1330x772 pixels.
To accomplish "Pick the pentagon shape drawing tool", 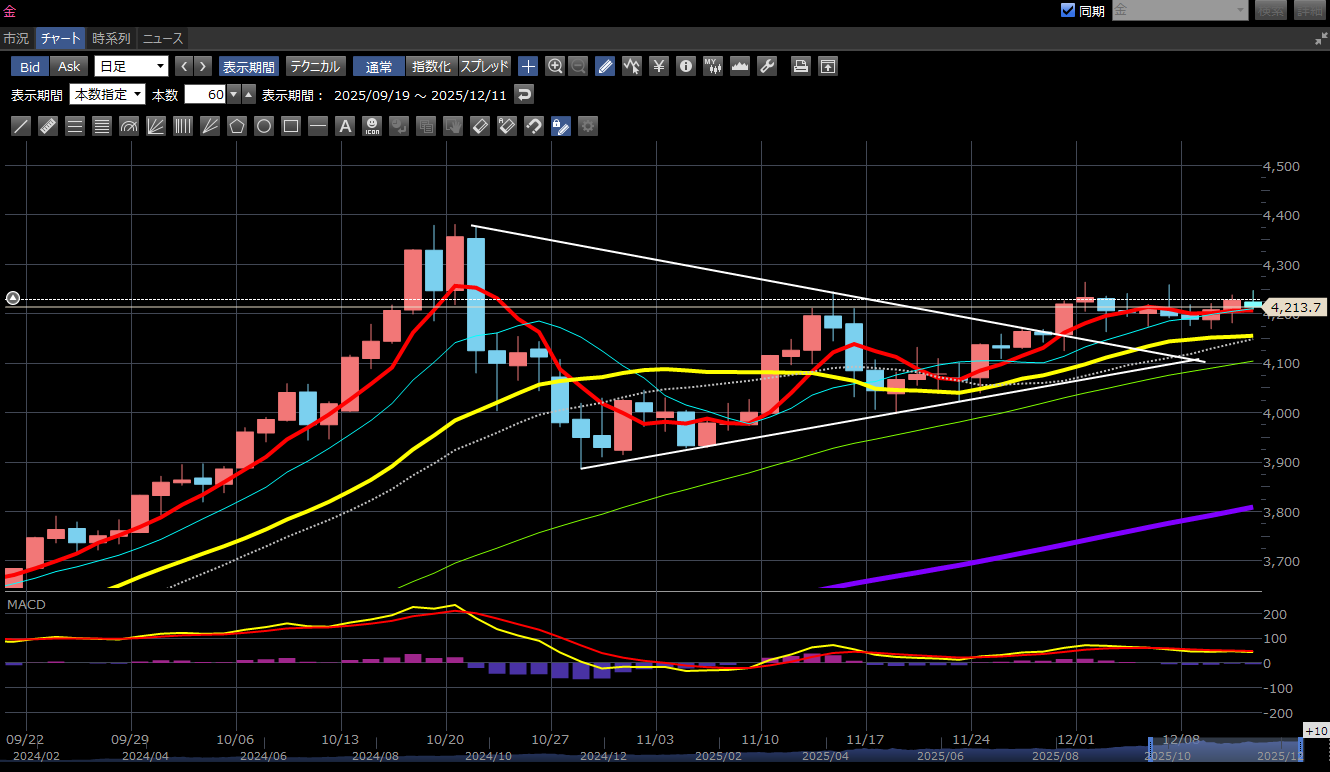I will pos(237,126).
